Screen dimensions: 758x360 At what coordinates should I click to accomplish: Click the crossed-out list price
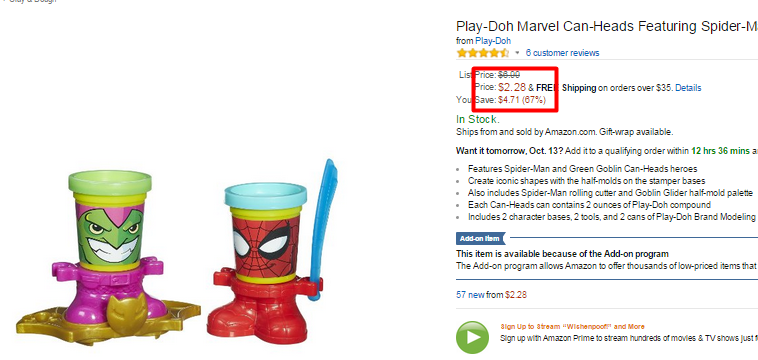[509, 74]
